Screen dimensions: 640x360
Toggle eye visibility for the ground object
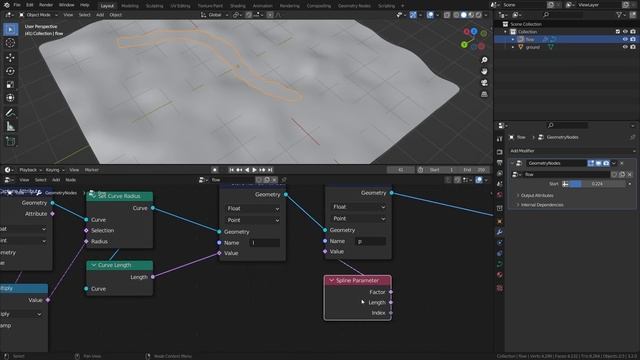coord(625,47)
